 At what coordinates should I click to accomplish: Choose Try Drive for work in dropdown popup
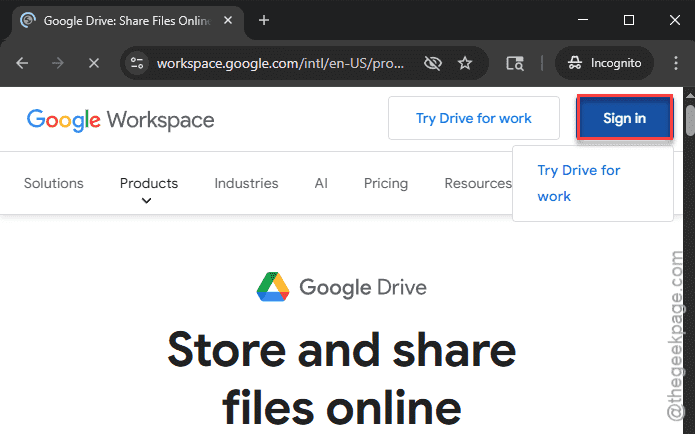[x=578, y=183]
